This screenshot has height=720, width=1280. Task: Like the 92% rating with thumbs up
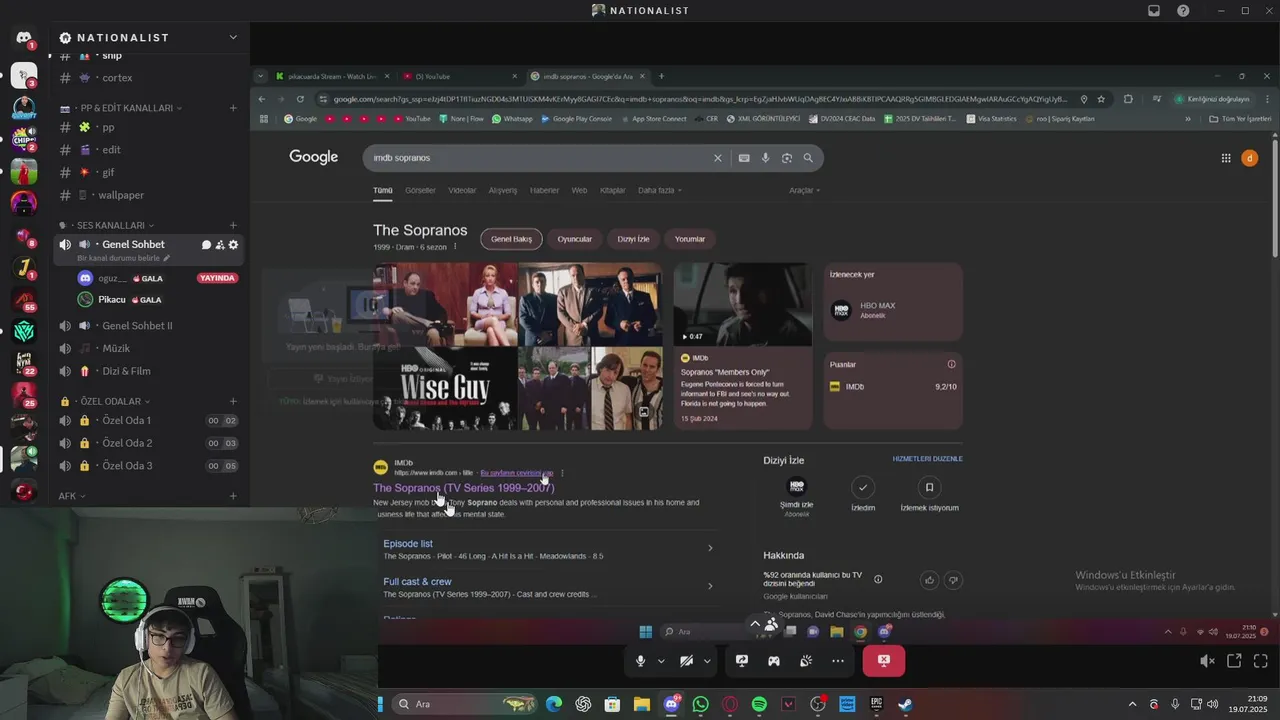pyautogui.click(x=929, y=580)
